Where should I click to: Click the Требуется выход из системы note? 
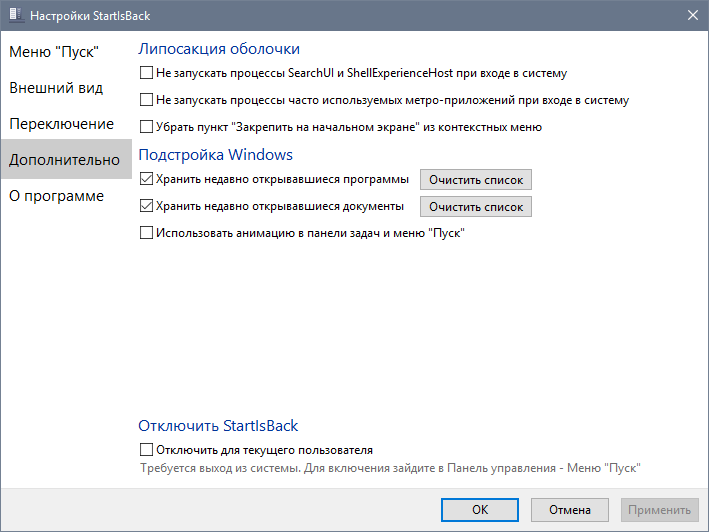390,468
